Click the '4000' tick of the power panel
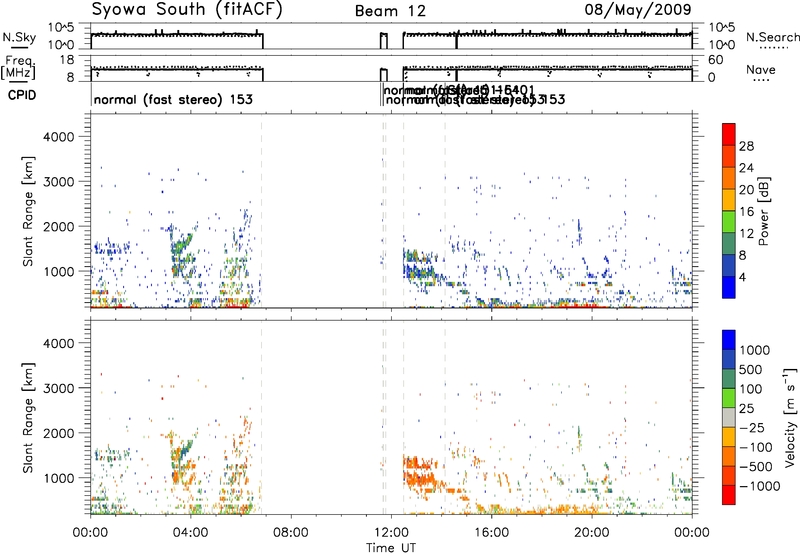Screen dimensions: 800x554 pyautogui.click(x=59, y=137)
